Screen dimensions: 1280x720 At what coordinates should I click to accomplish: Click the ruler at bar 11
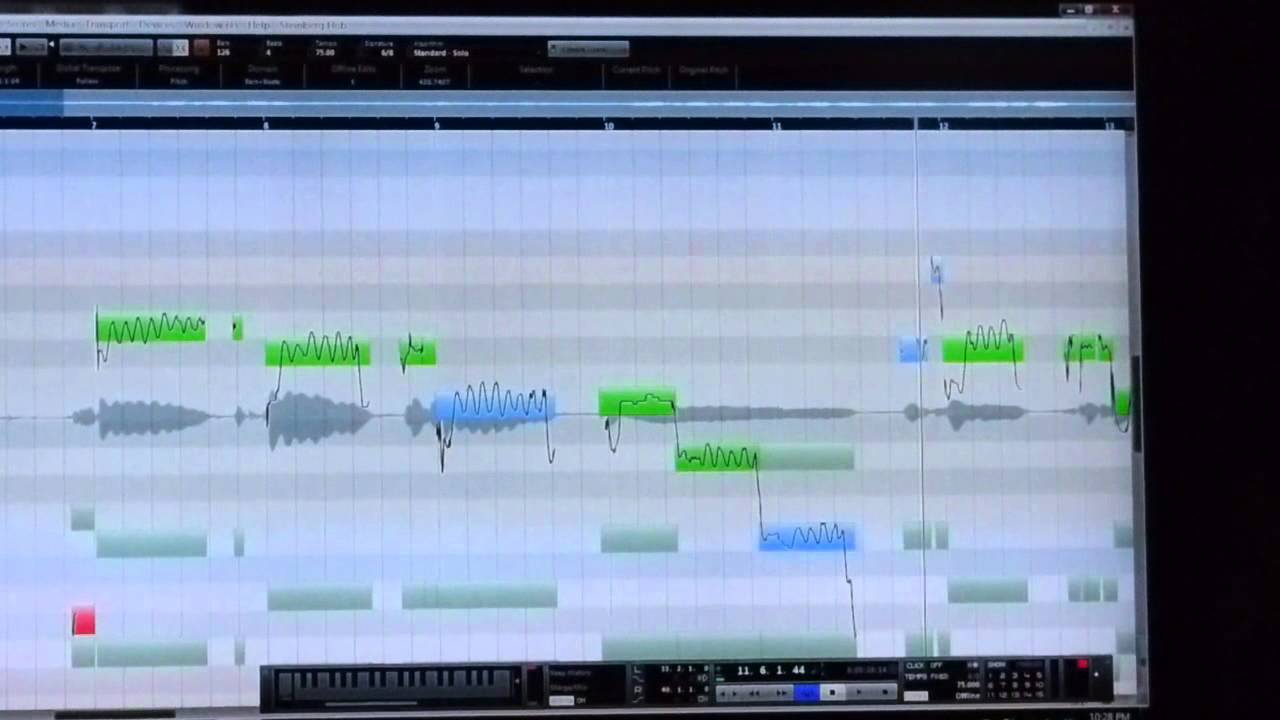pyautogui.click(x=777, y=125)
